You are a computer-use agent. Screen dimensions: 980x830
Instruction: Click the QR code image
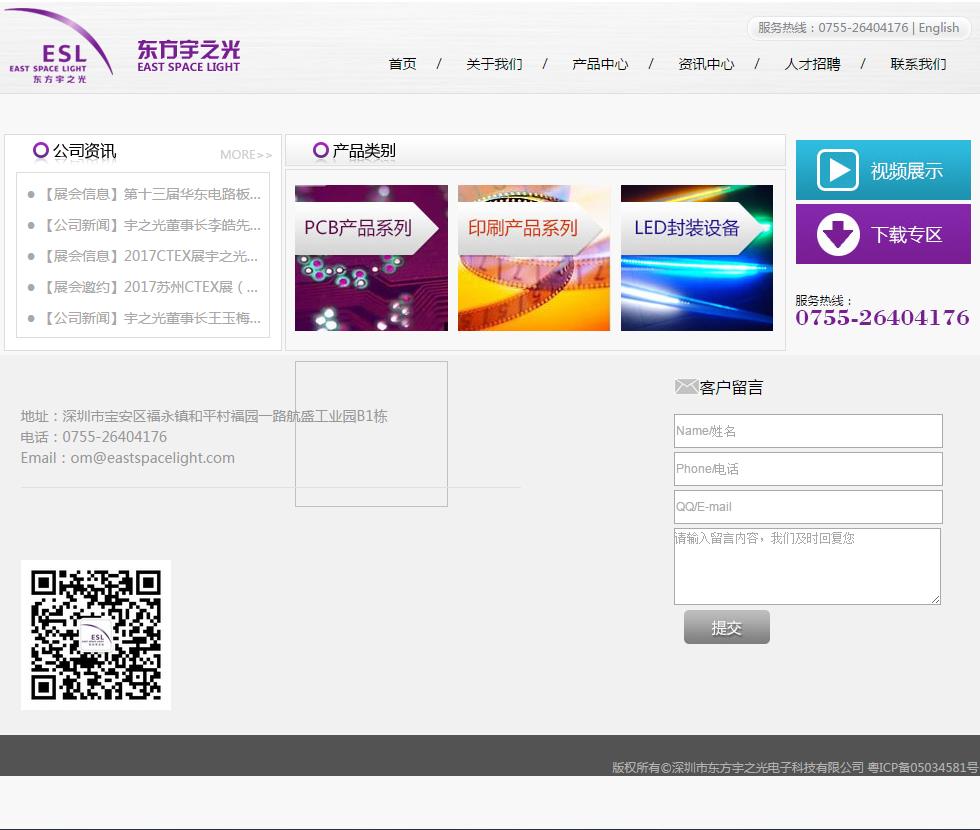96,635
